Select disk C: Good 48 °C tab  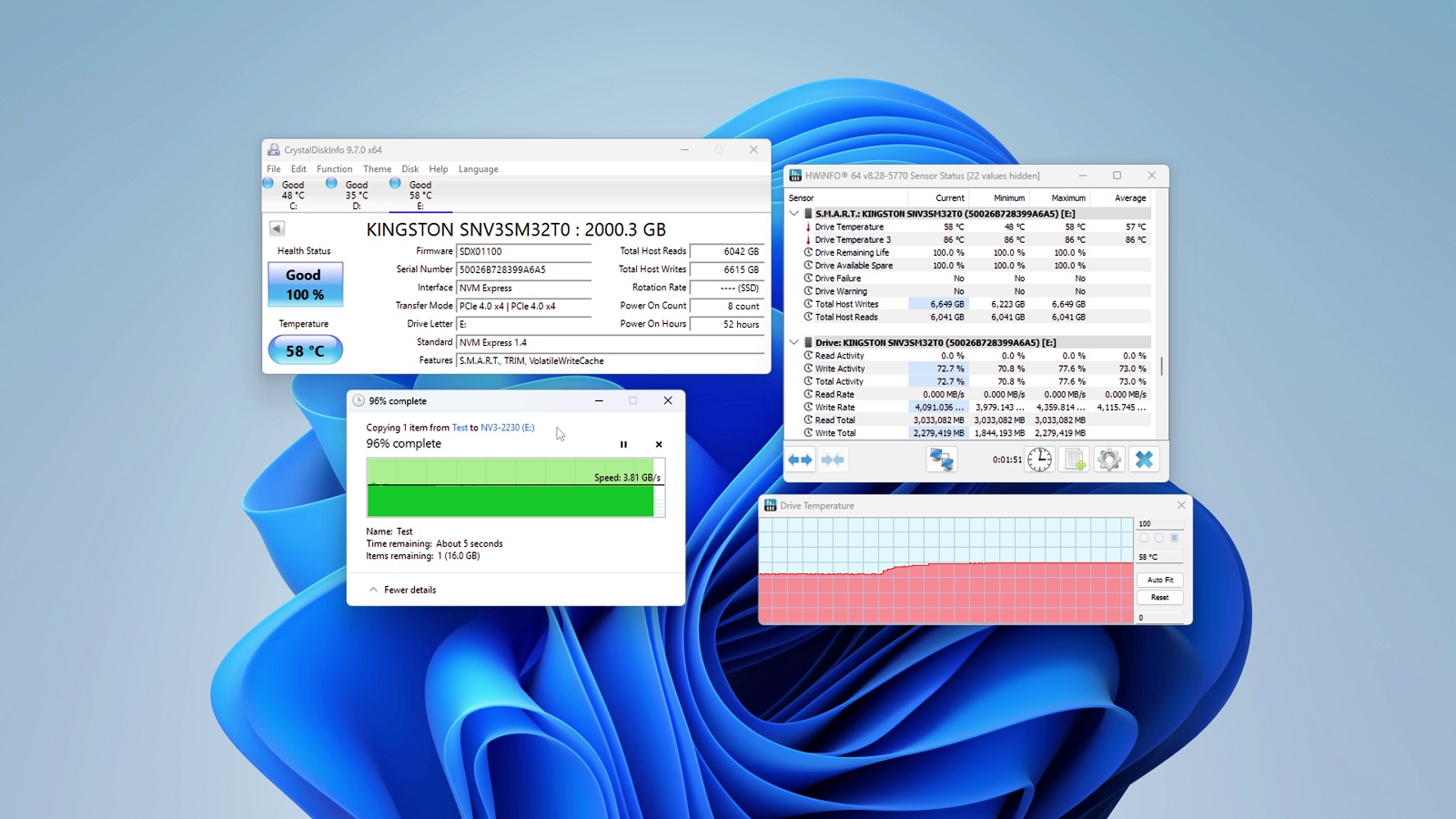293,195
